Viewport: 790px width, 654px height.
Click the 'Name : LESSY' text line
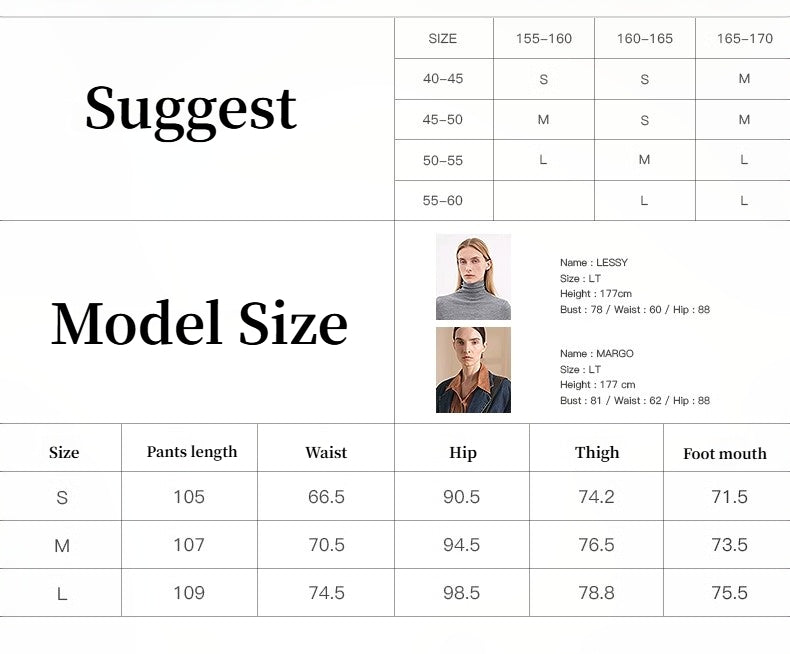pyautogui.click(x=594, y=263)
